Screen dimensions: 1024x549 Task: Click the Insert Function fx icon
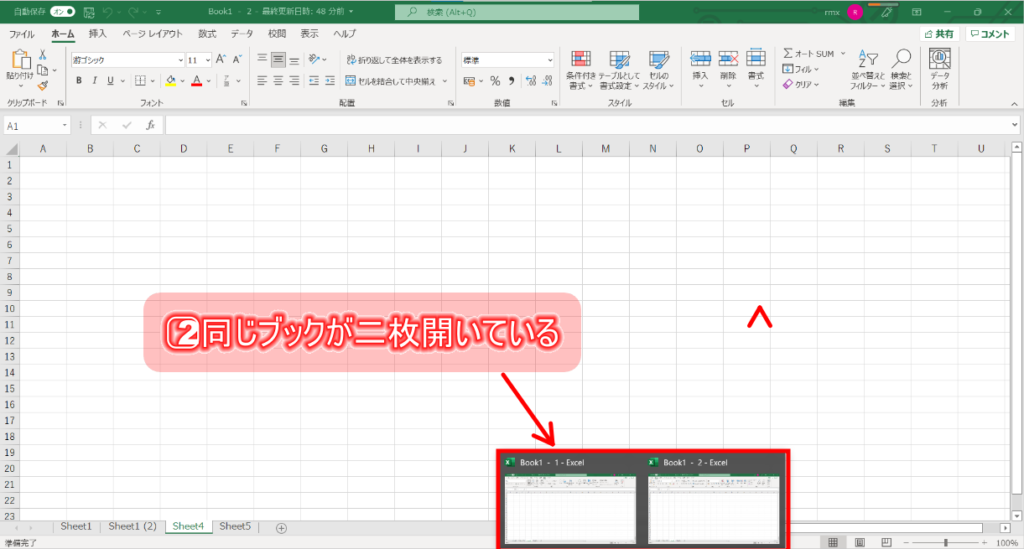[150, 125]
